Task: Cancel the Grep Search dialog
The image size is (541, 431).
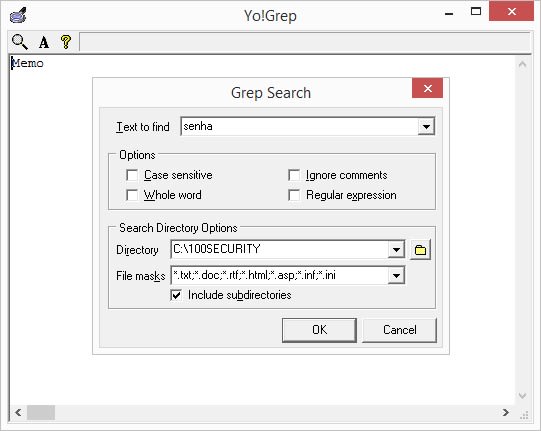Action: (x=399, y=330)
